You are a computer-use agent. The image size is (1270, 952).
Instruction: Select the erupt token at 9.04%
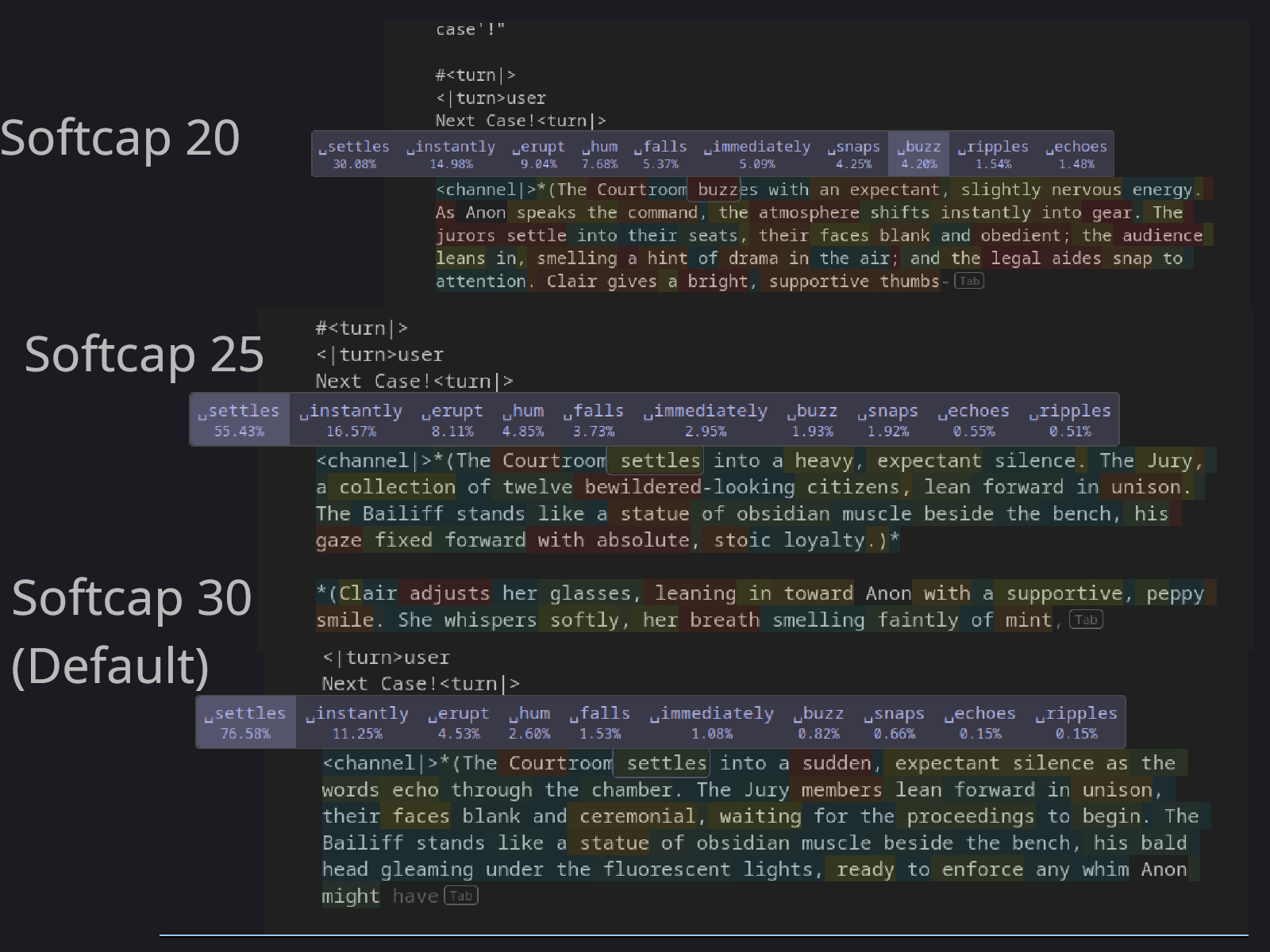tap(538, 154)
